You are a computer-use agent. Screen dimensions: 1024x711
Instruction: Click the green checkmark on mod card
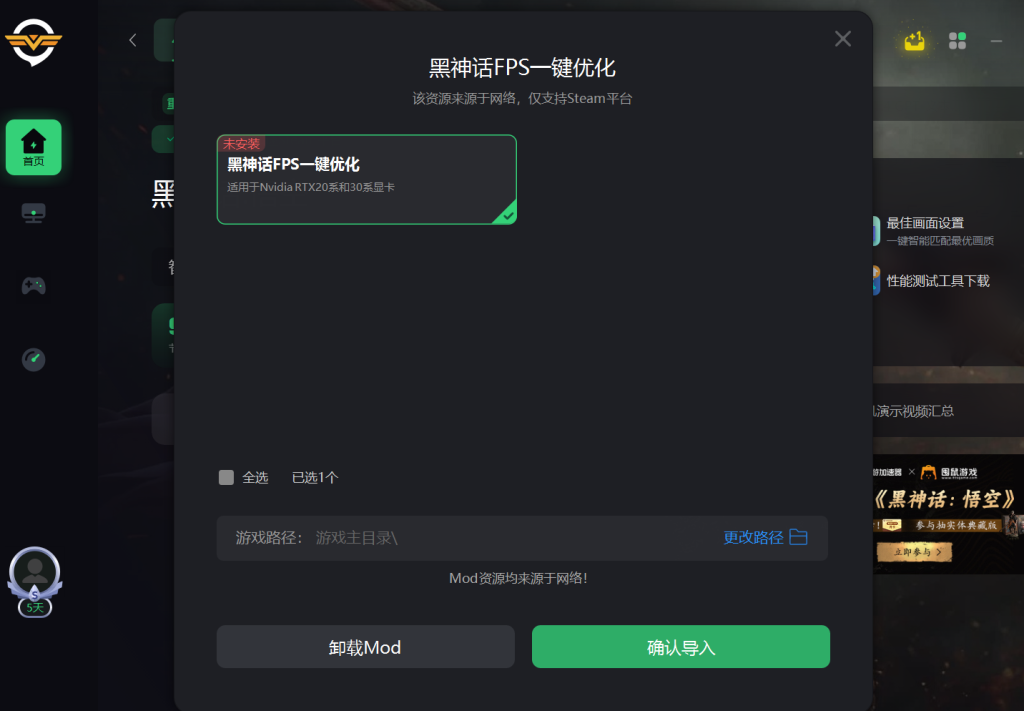[x=507, y=215]
